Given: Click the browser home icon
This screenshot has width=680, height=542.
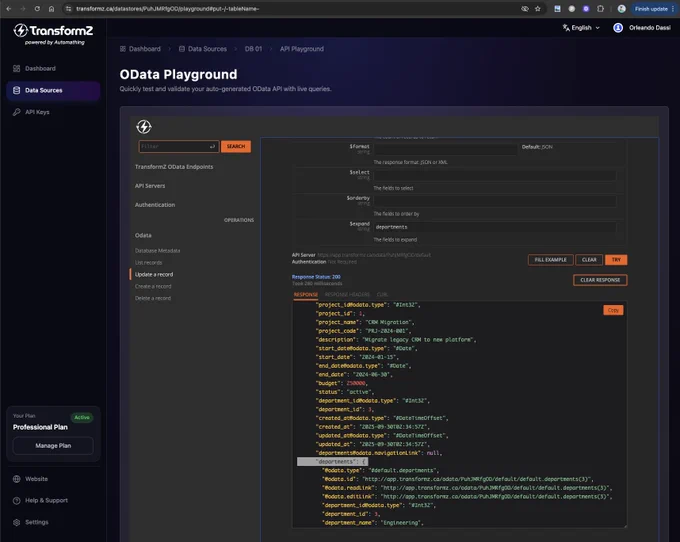Looking at the screenshot, I should tap(51, 9).
